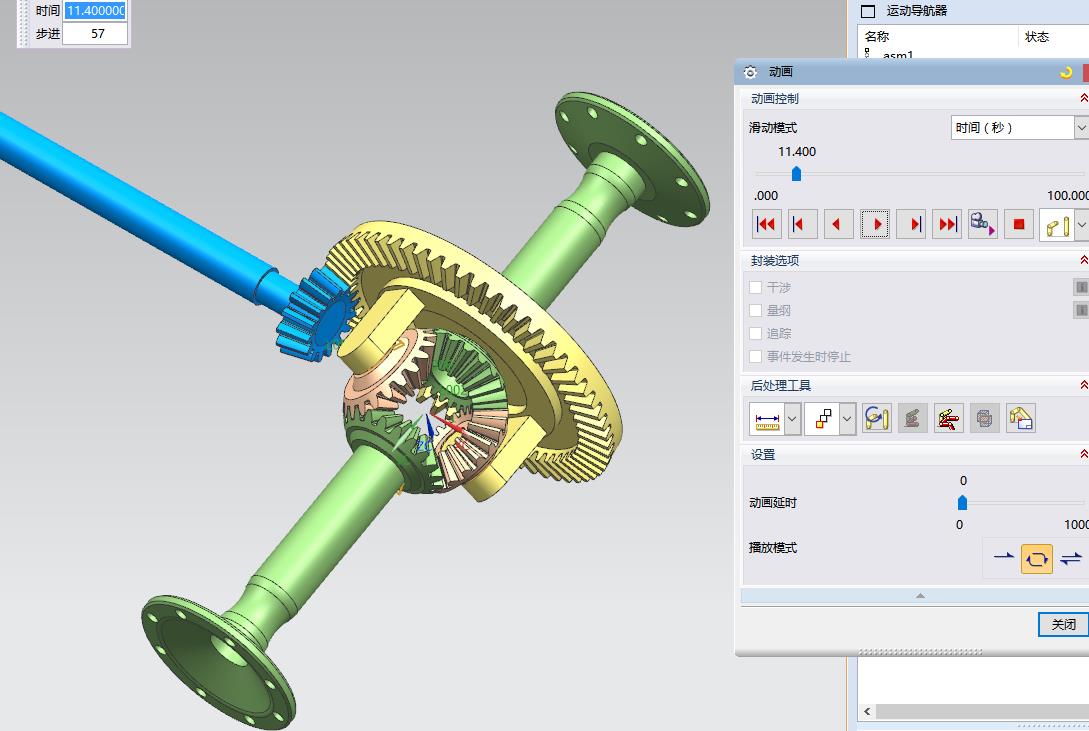Click the 步进 input field

pyautogui.click(x=95, y=33)
